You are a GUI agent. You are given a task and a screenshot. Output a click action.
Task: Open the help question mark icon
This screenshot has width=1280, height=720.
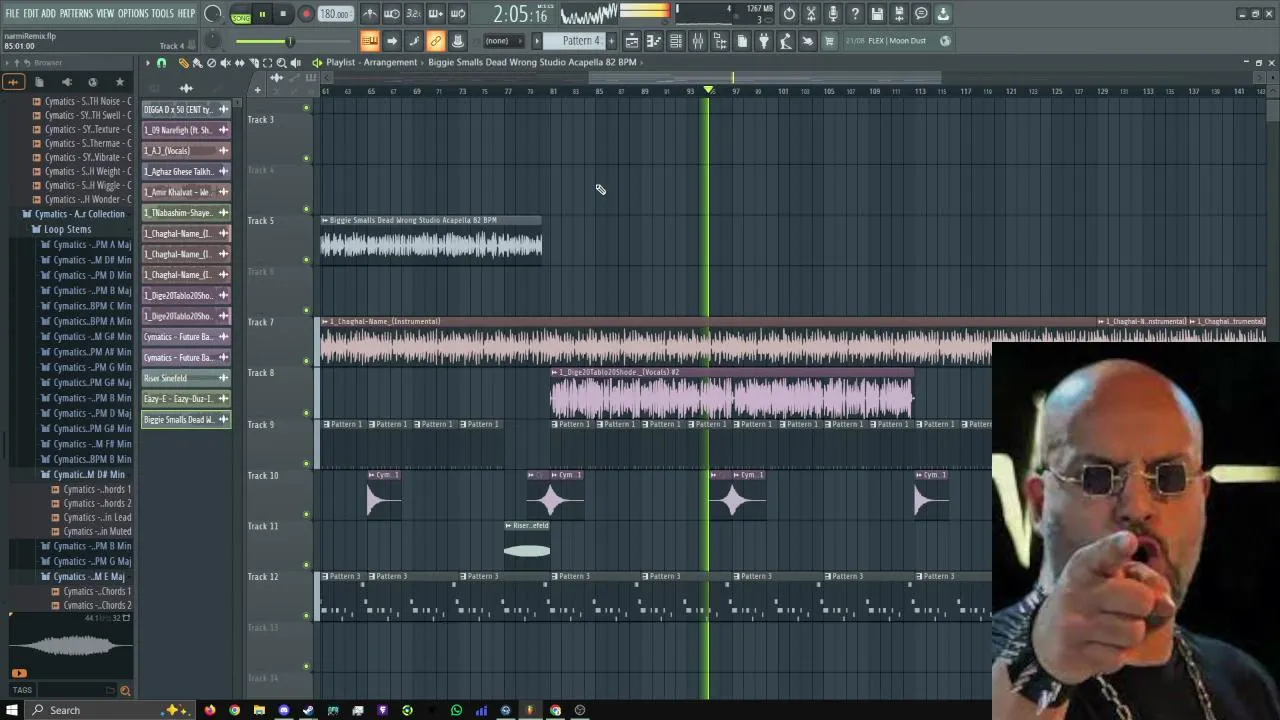(x=855, y=14)
